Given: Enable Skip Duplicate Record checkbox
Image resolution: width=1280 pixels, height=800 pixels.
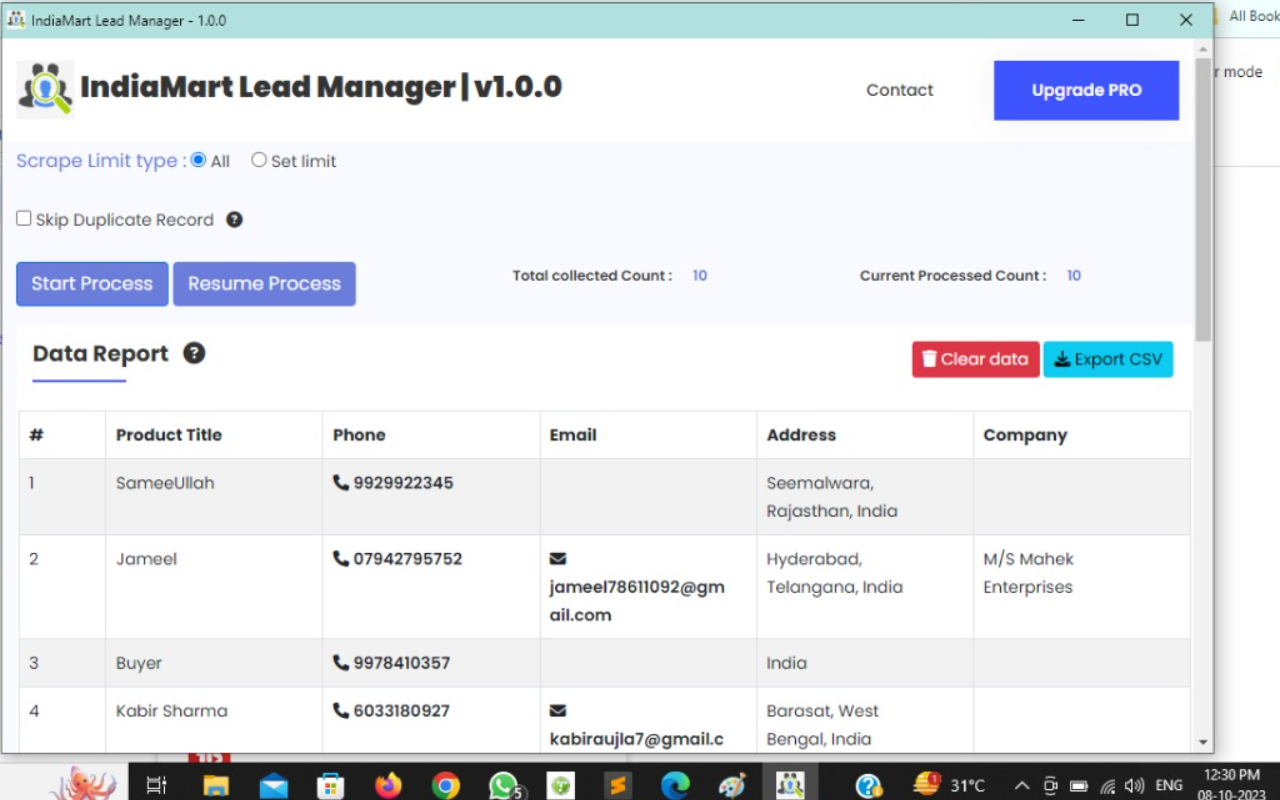Looking at the screenshot, I should pyautogui.click(x=24, y=218).
